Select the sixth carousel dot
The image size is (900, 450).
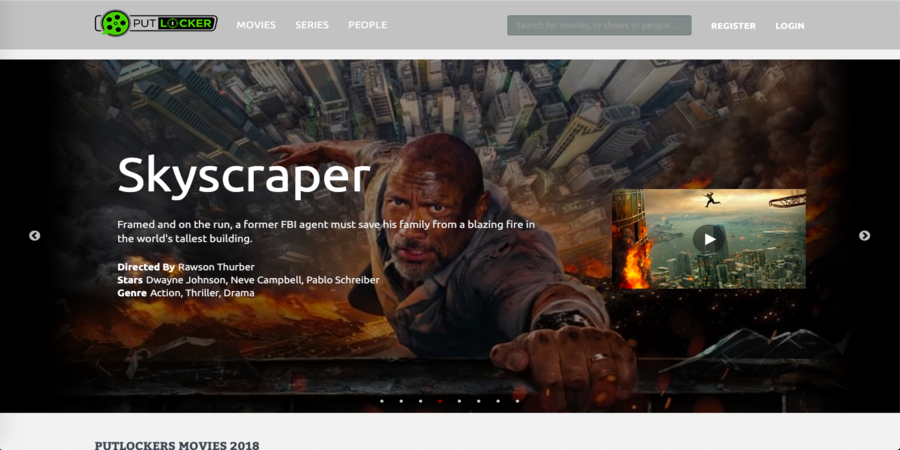[x=478, y=401]
